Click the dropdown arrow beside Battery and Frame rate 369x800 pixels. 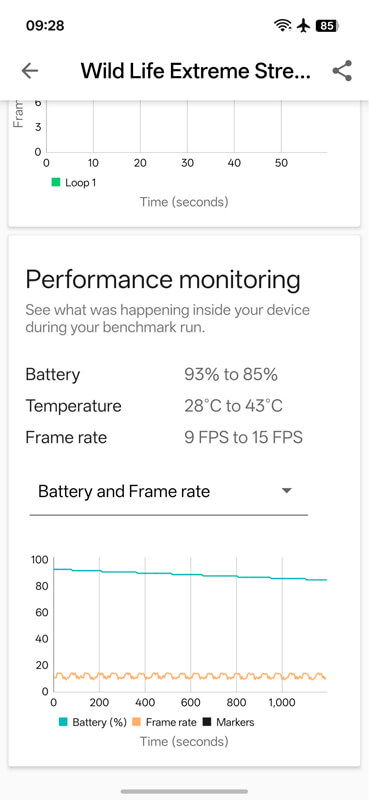(287, 491)
